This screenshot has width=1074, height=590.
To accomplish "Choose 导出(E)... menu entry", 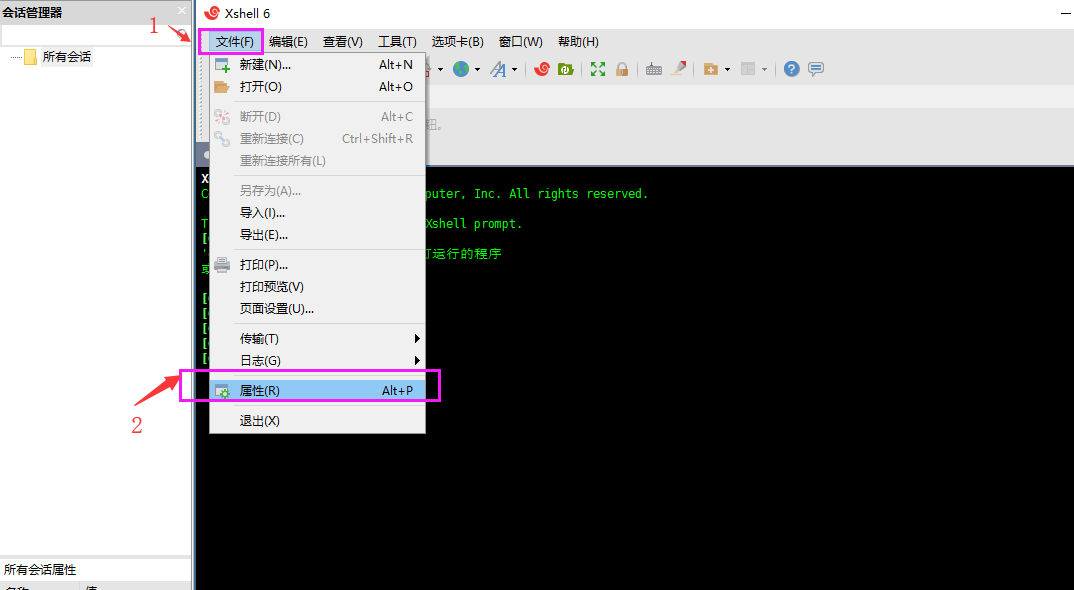I will pyautogui.click(x=317, y=234).
